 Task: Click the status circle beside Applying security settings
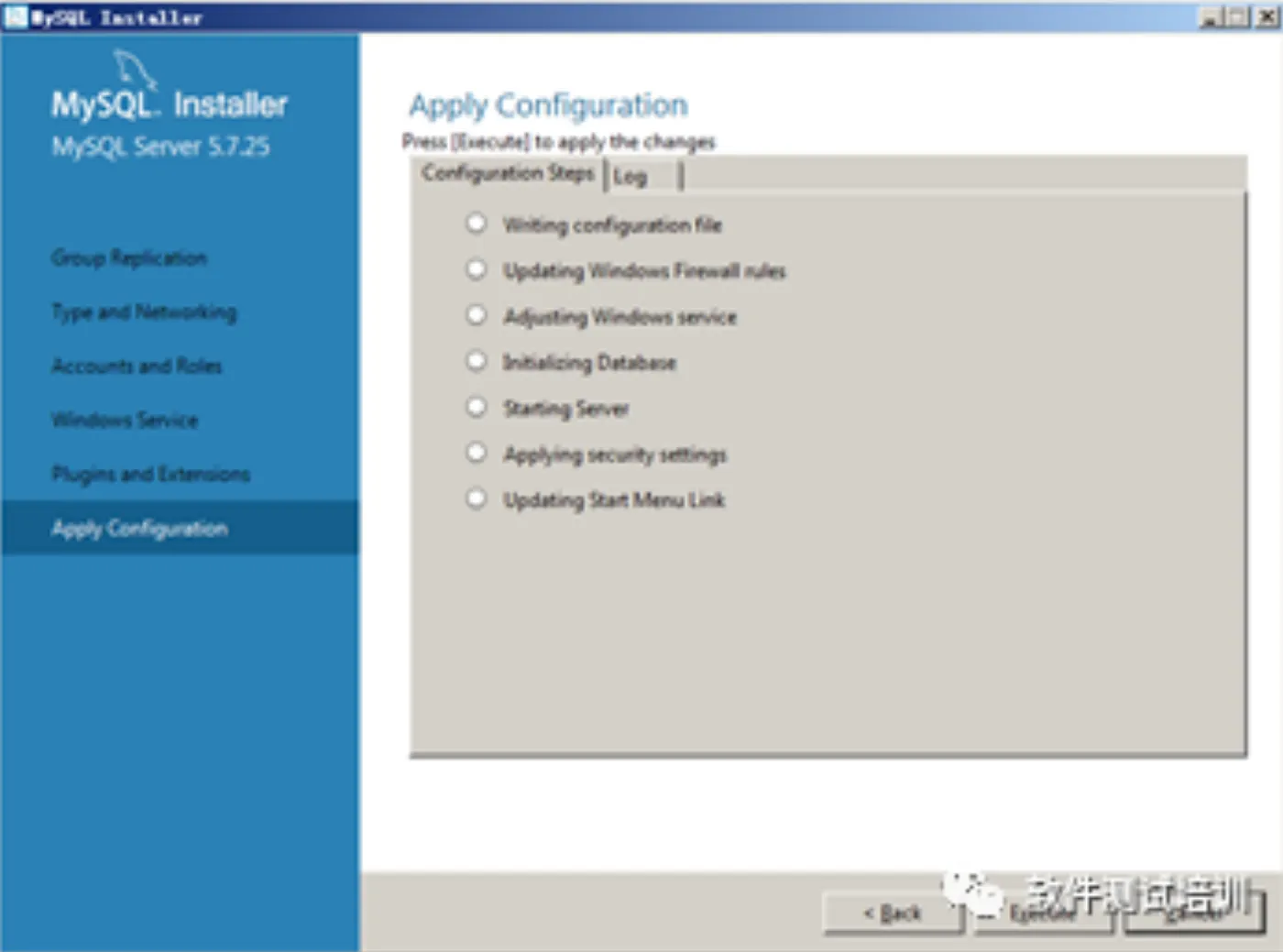tap(476, 453)
